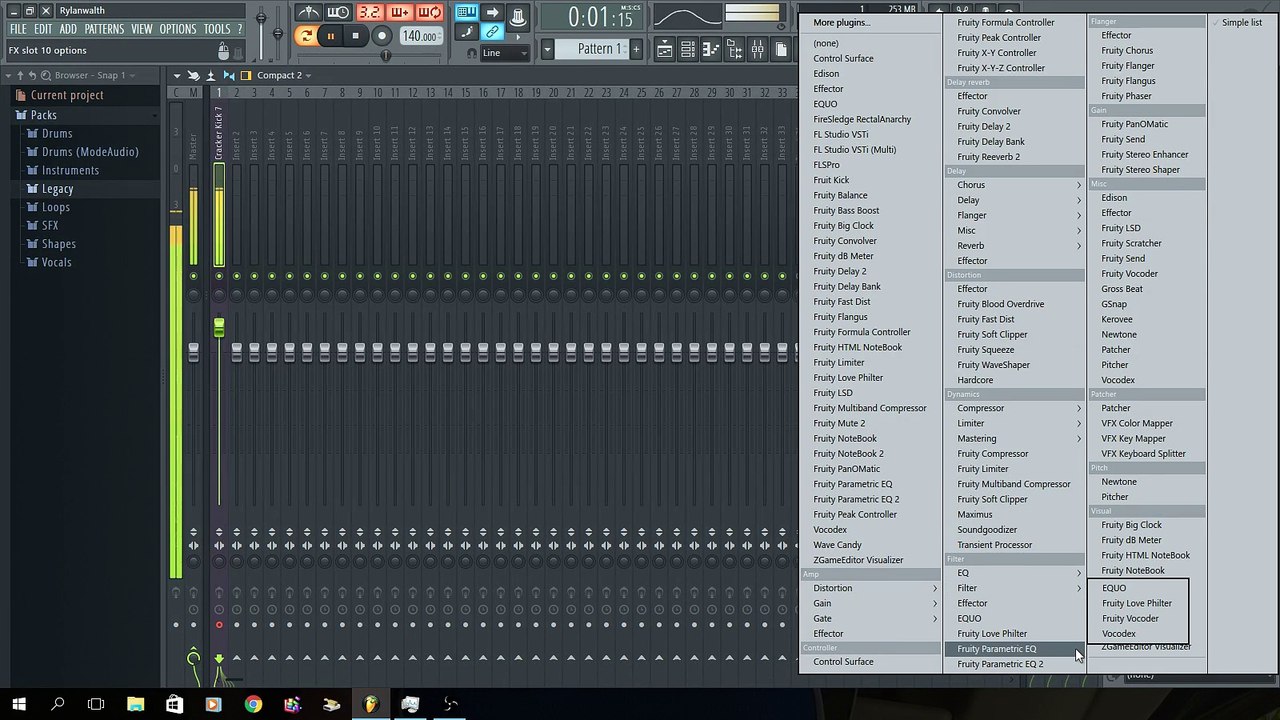
Task: Open the Microsoft Store taskbar icon
Action: coord(174,704)
